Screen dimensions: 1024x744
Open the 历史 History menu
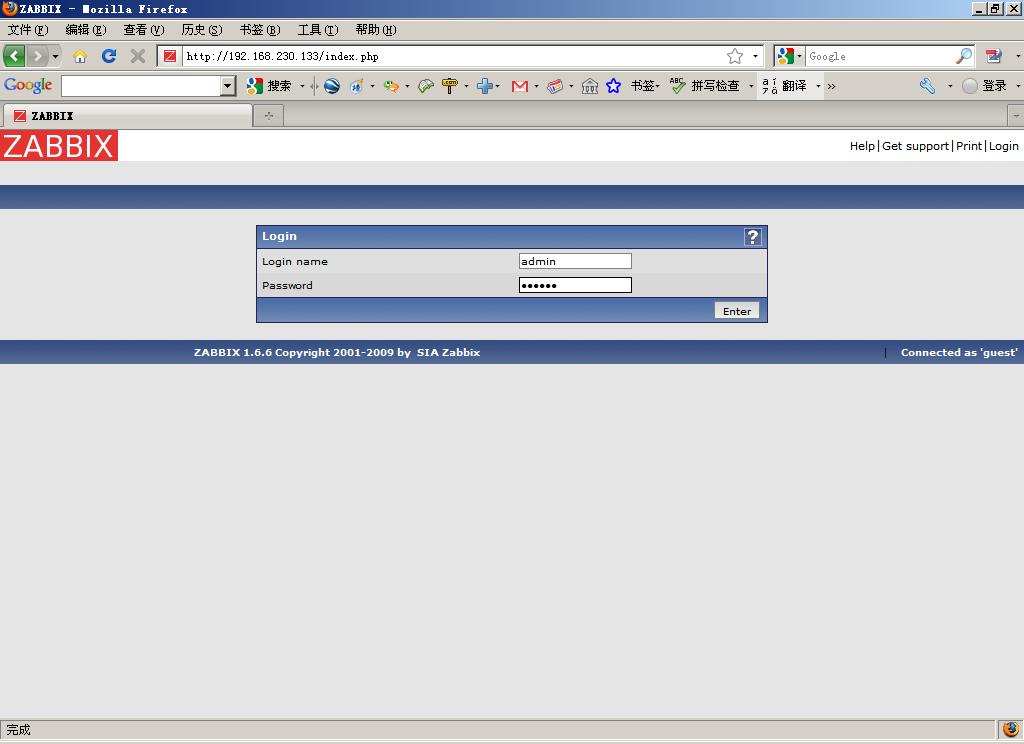202,30
